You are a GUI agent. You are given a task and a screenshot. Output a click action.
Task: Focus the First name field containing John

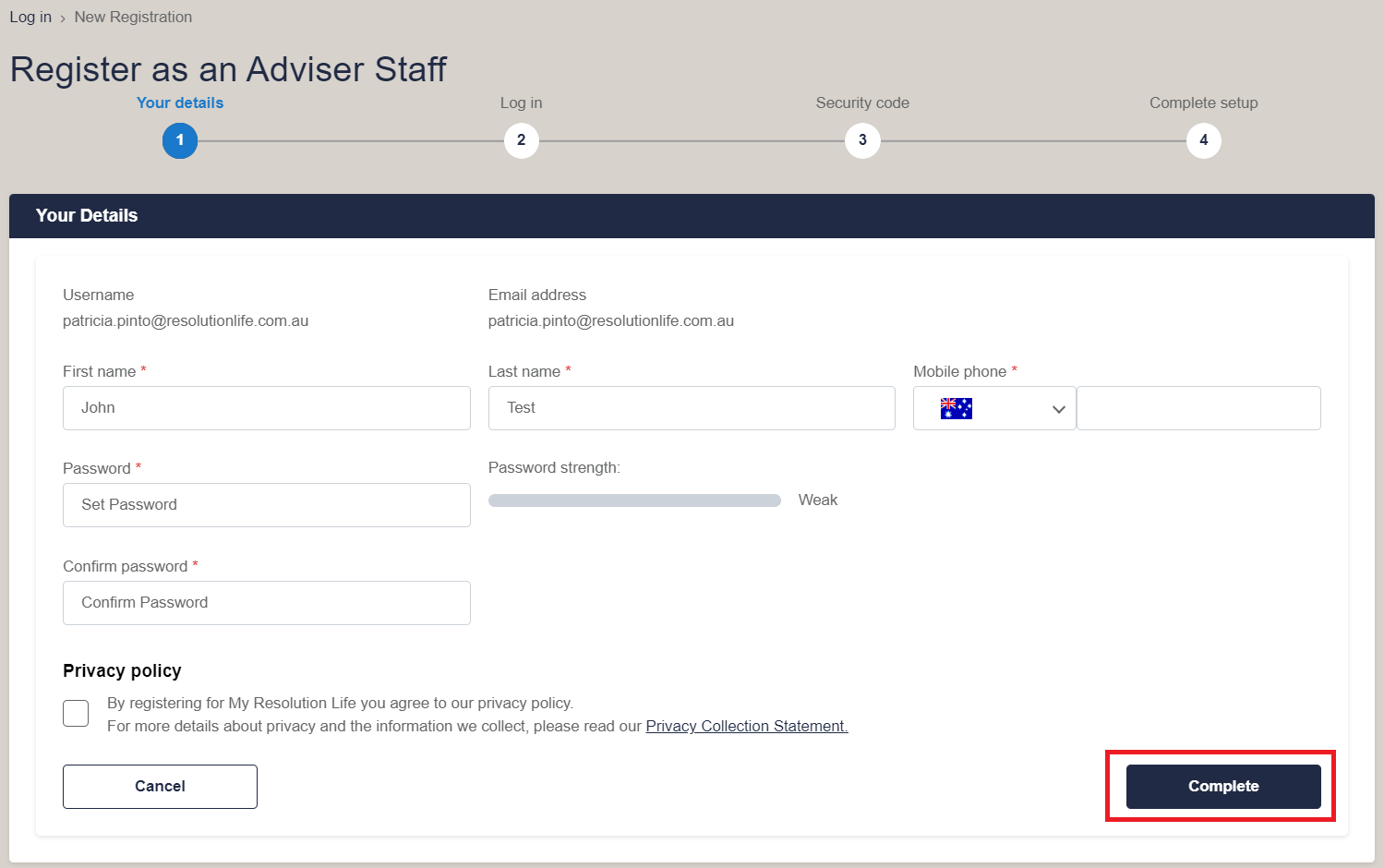pyautogui.click(x=267, y=408)
